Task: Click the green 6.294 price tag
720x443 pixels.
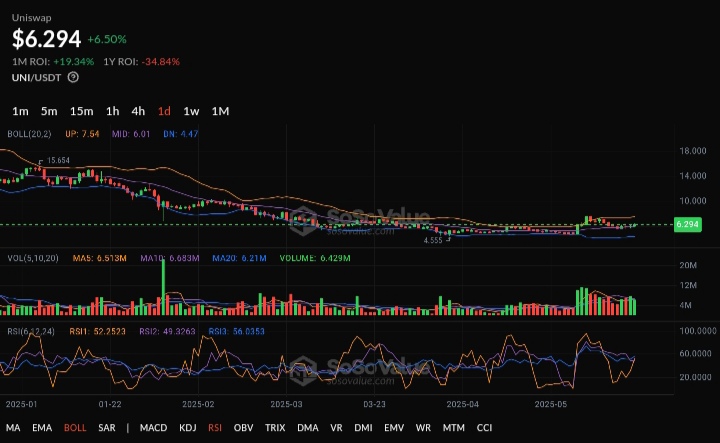Action: 687,225
